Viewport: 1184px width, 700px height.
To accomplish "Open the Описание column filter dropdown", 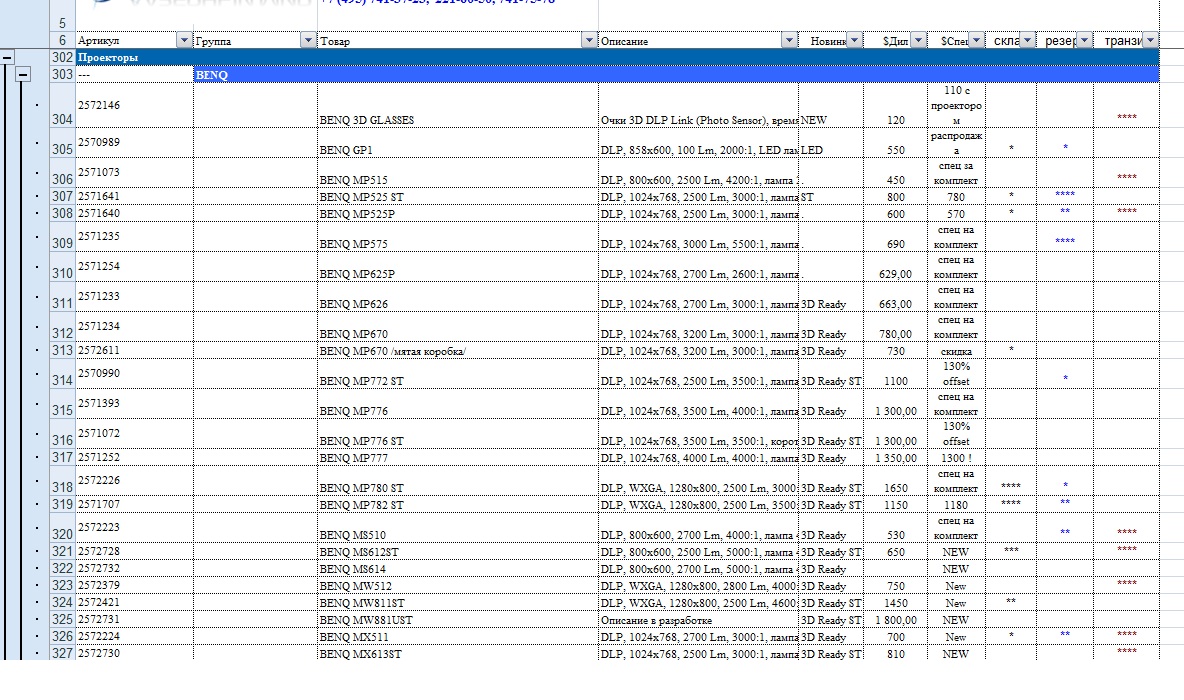I will coord(788,40).
